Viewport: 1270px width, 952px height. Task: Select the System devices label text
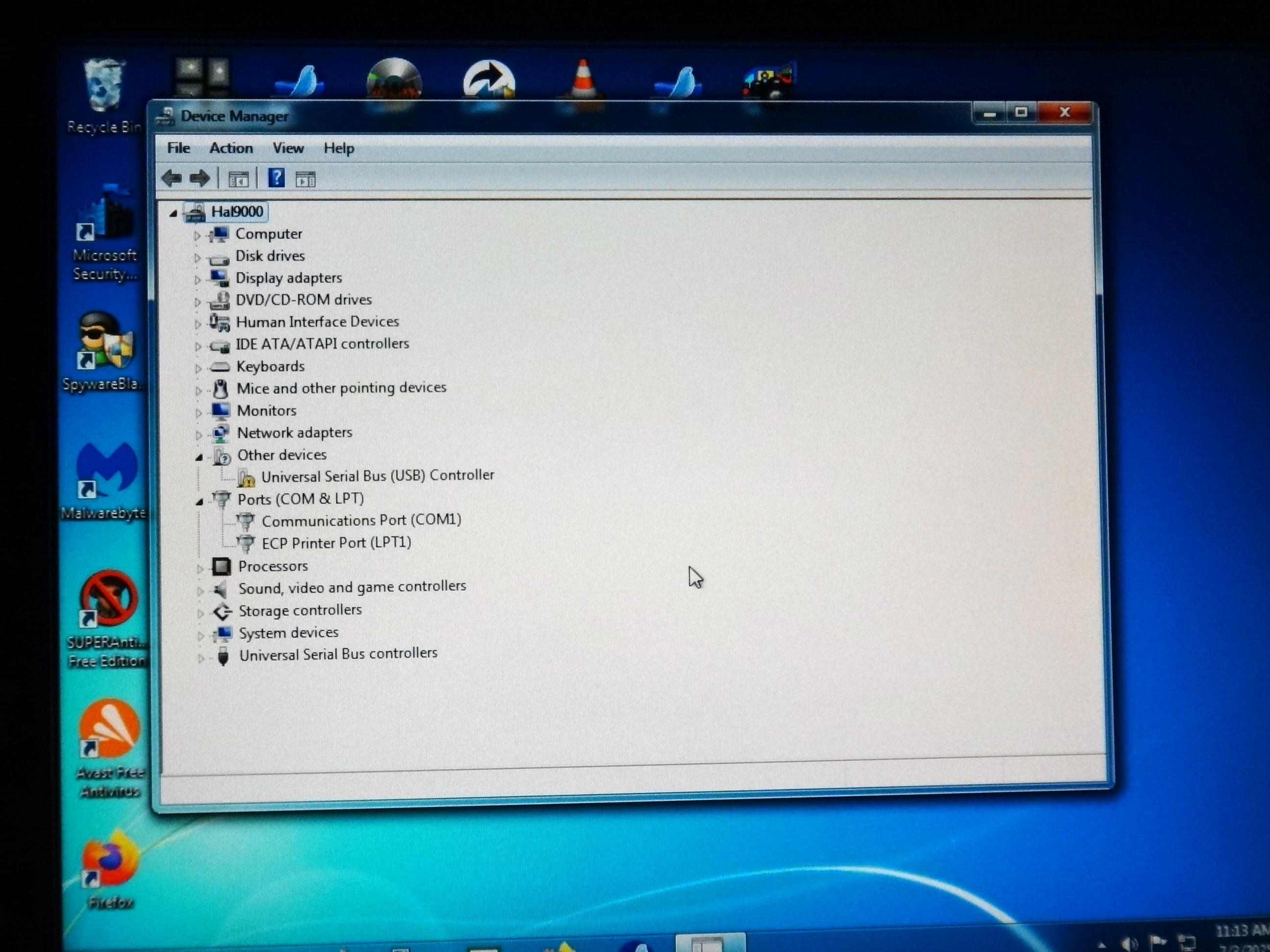(289, 632)
